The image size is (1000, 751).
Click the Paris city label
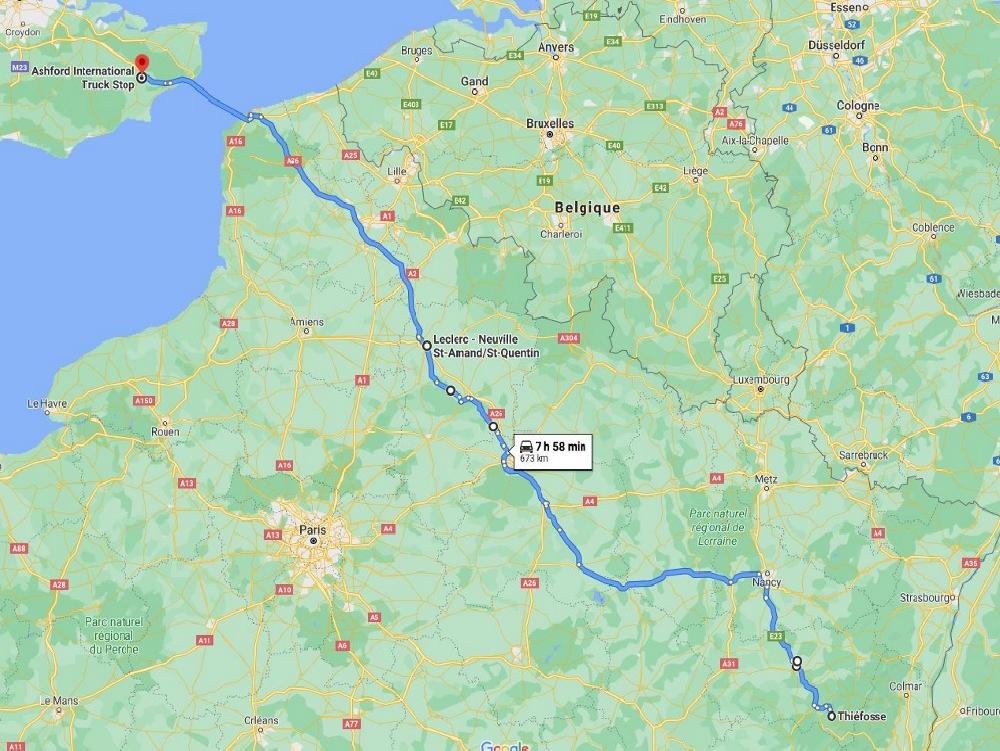[312, 529]
